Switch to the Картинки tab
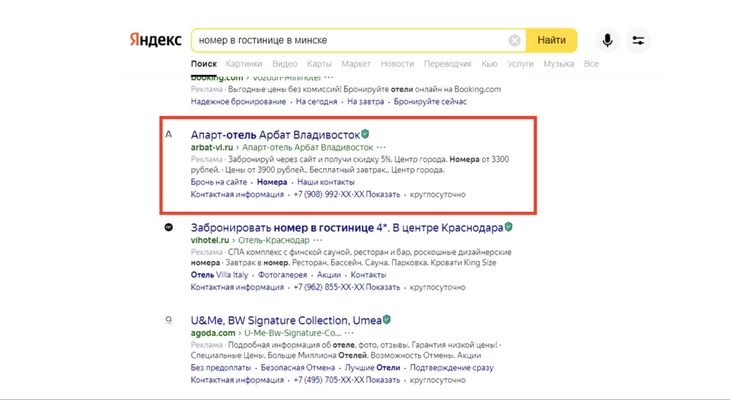Screen dimensions: 730x400 pyautogui.click(x=244, y=64)
